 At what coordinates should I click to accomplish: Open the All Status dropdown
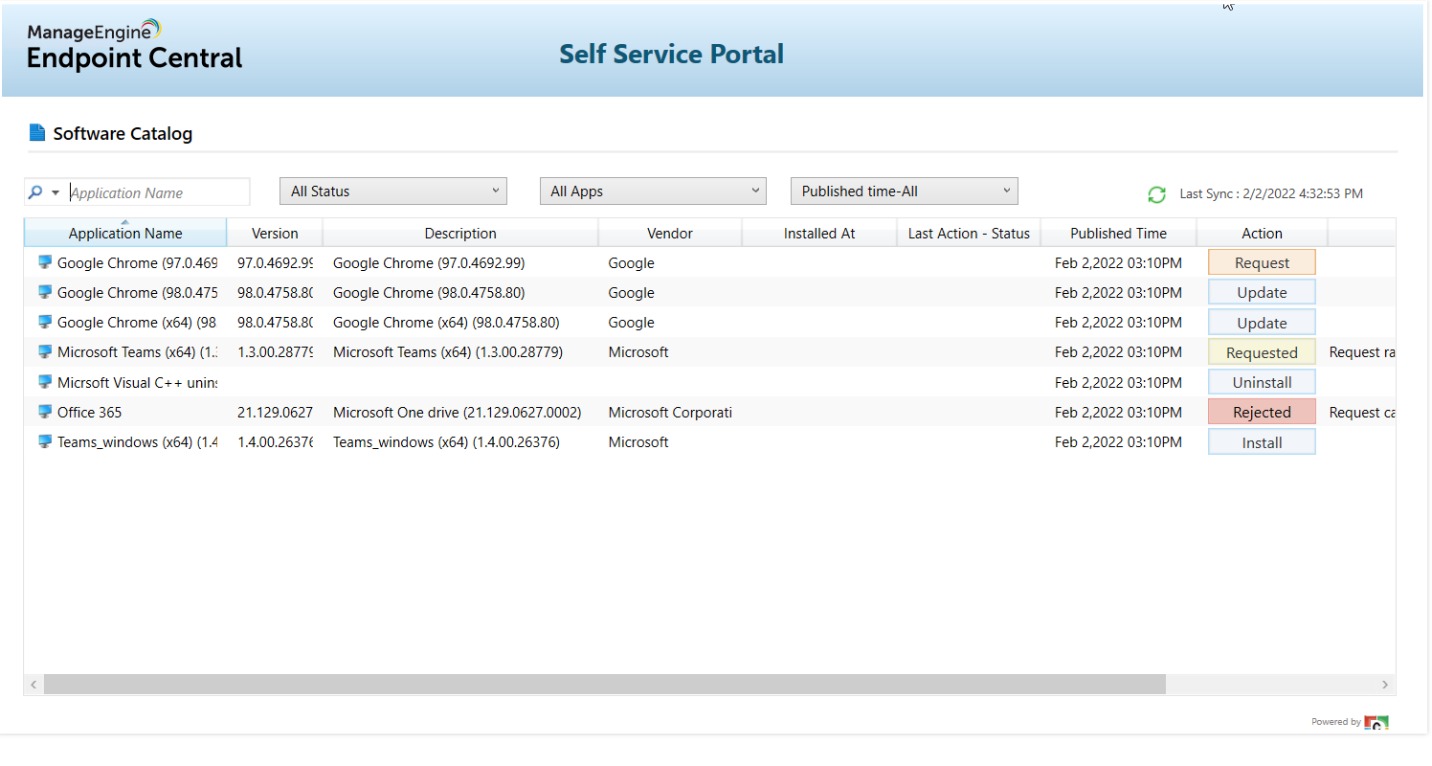click(393, 191)
